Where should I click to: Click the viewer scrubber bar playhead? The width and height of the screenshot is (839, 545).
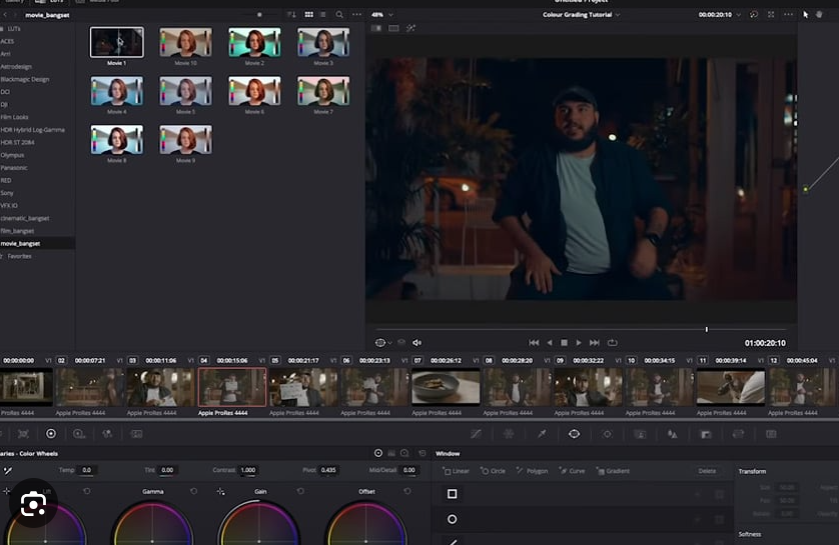pos(706,329)
